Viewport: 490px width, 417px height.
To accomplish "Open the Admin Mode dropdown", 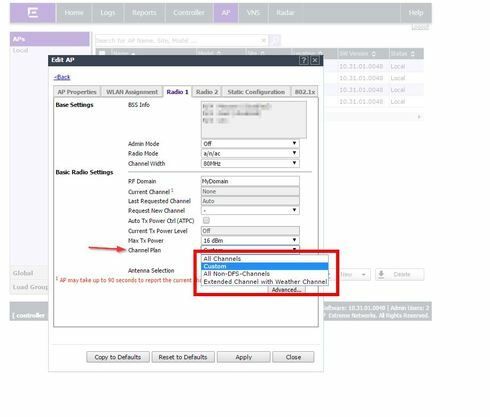I will tap(250, 144).
